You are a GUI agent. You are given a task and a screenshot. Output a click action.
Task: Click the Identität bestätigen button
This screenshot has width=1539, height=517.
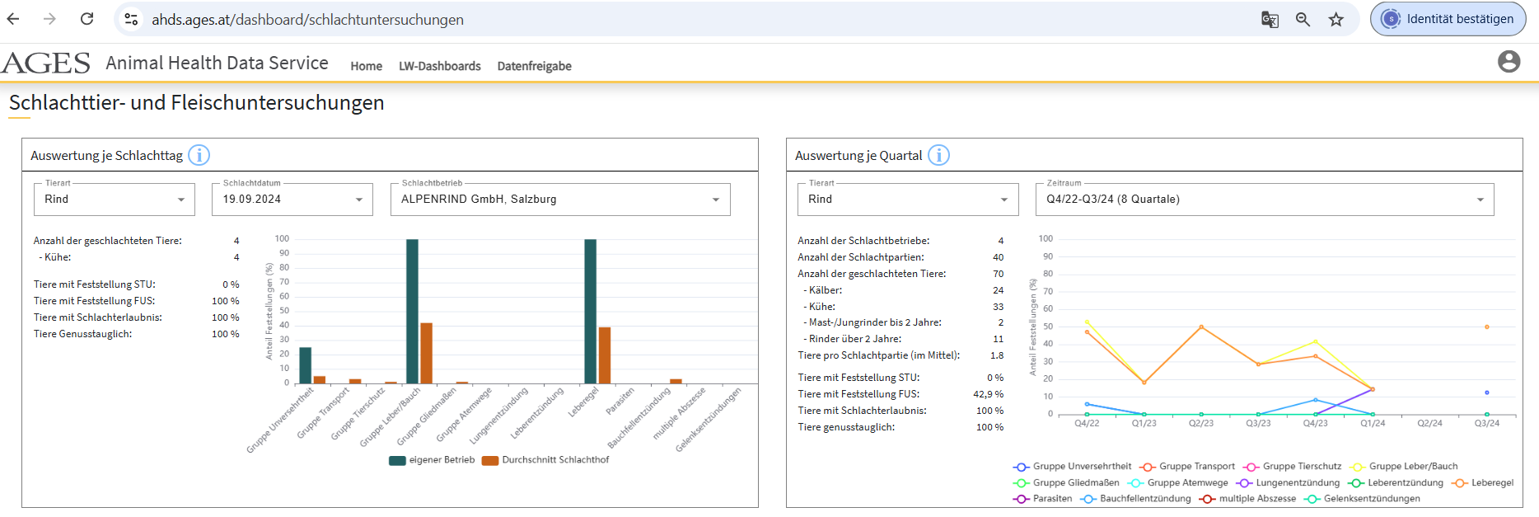point(1448,19)
